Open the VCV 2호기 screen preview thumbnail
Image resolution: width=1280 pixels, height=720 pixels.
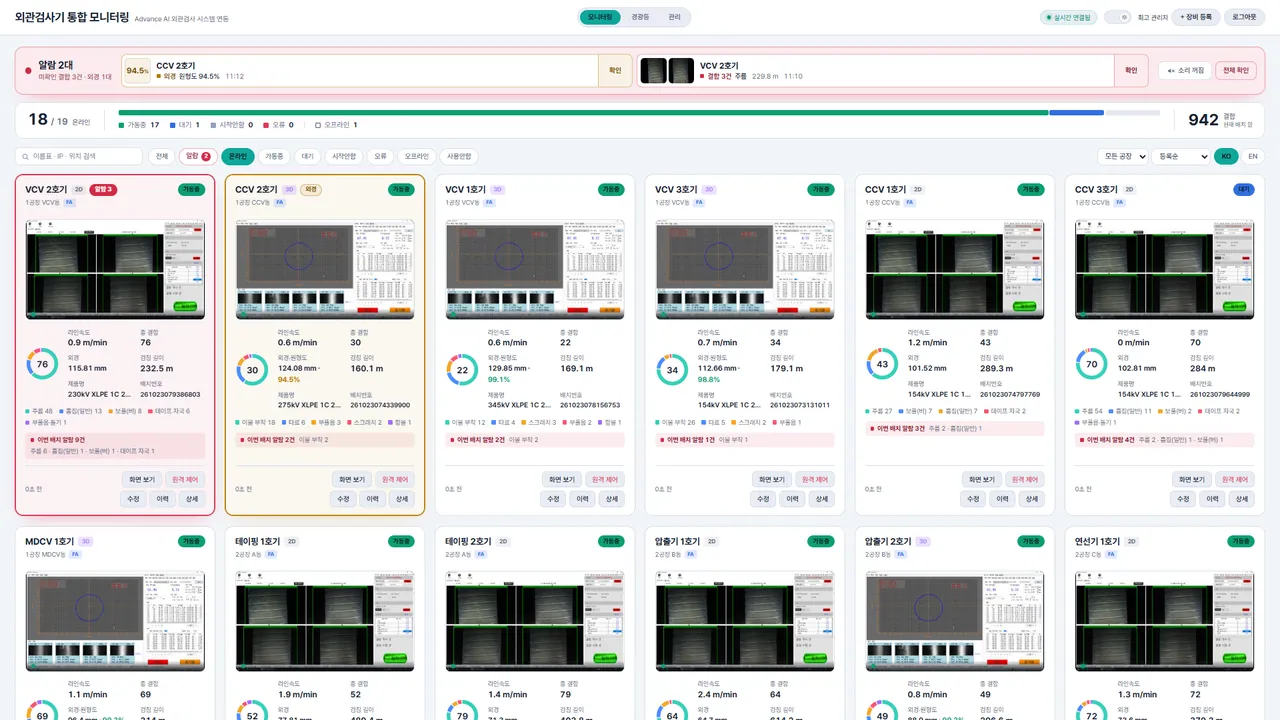pos(115,269)
